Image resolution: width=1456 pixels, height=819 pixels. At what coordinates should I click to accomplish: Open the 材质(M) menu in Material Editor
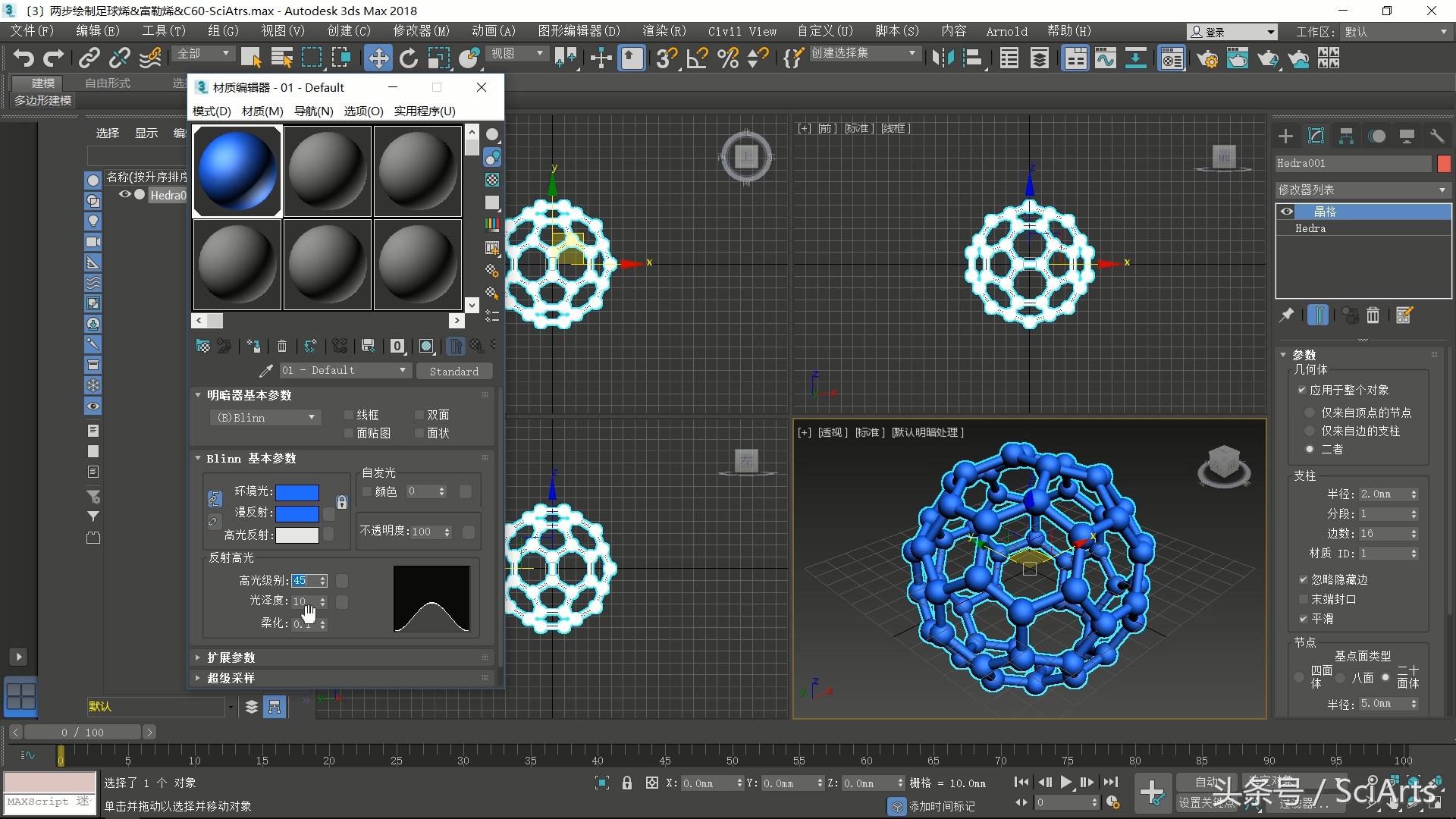tap(262, 111)
